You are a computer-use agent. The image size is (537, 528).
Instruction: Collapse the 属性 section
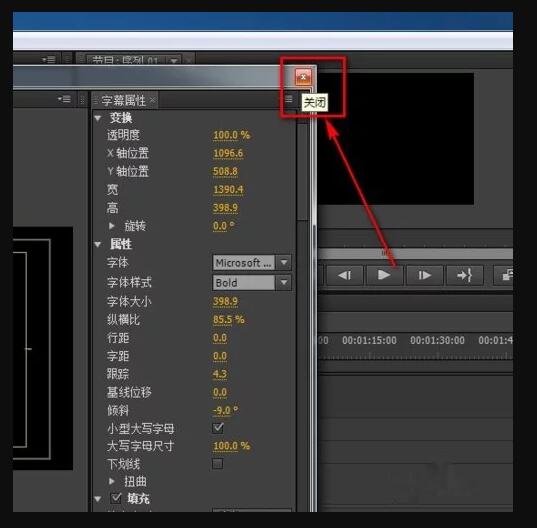(98, 244)
